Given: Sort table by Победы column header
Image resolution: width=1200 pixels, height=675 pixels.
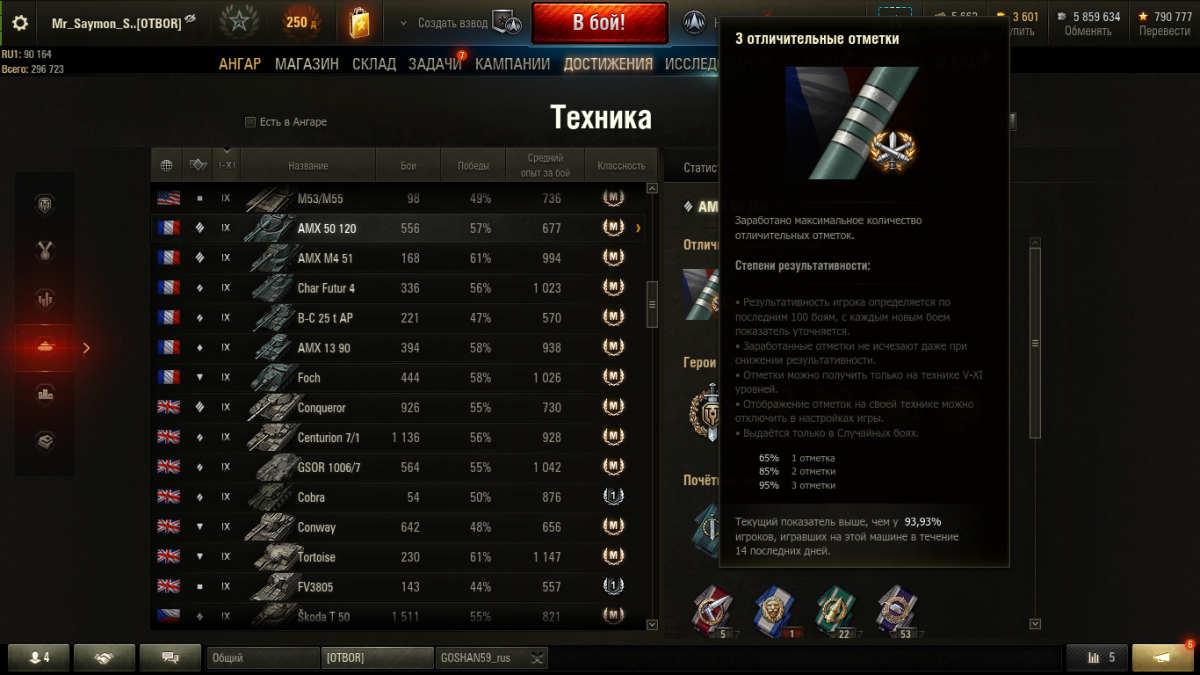Looking at the screenshot, I should (x=473, y=165).
